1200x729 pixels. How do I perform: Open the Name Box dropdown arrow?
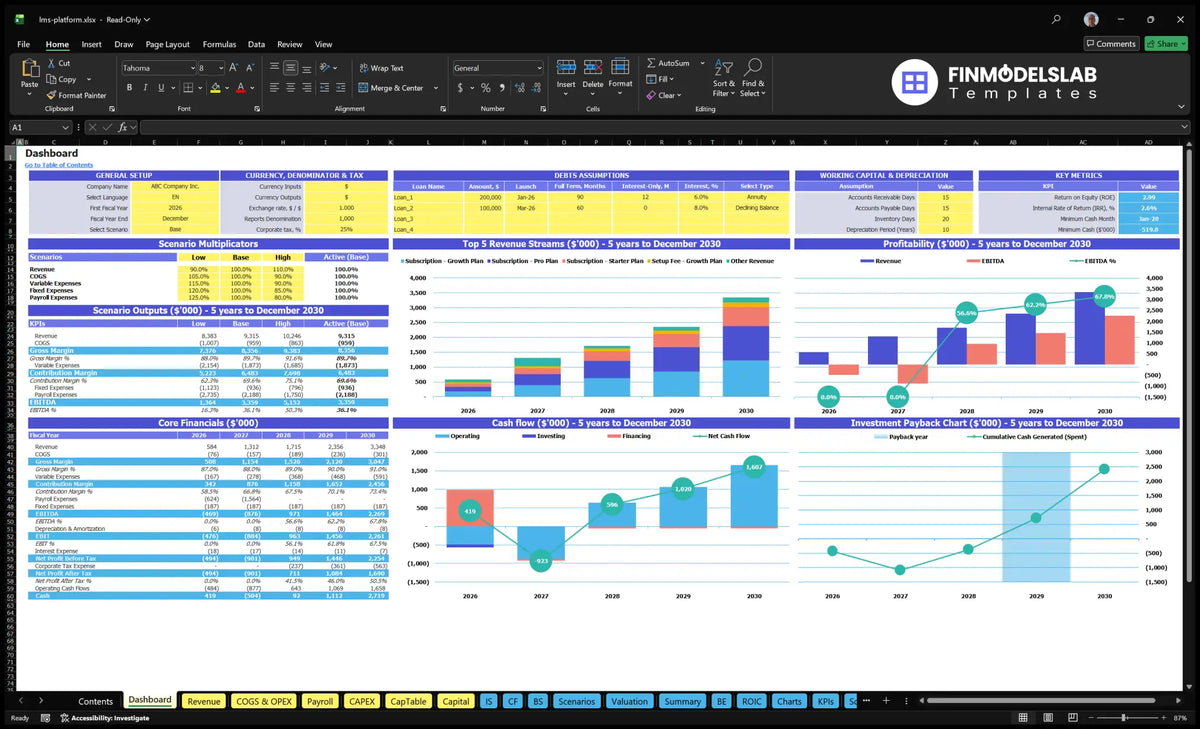[66, 128]
